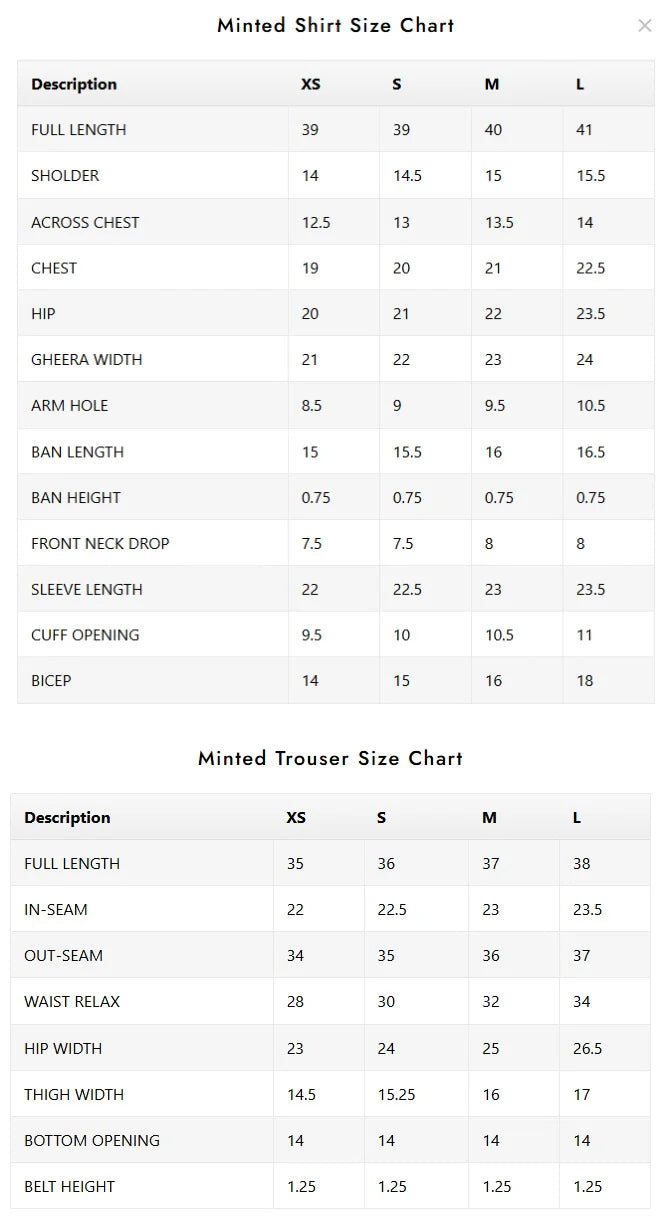Select BELT HEIGHT large value 1.25
This screenshot has width=668, height=1222.
[x=588, y=1187]
